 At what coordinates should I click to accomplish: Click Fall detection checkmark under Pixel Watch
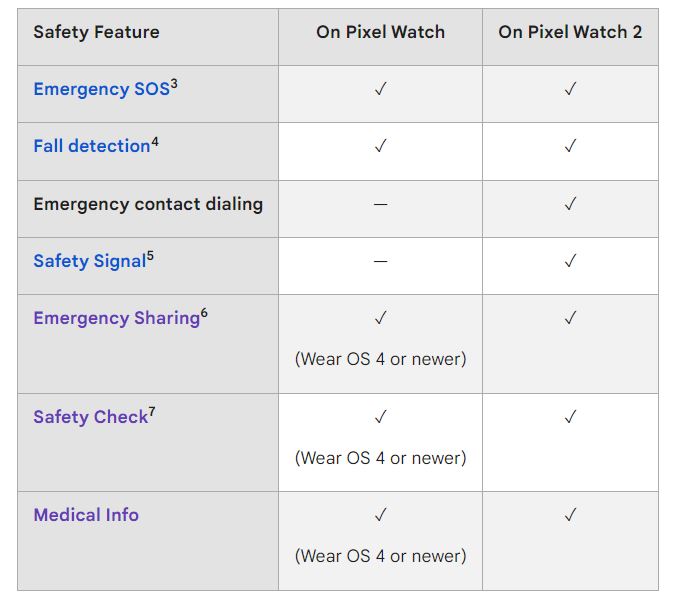[381, 146]
